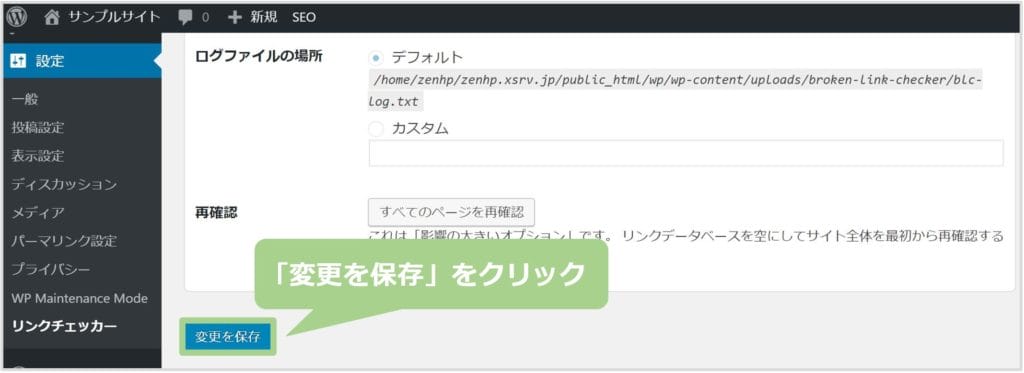1024x373 pixels.
Task: Click the plus icon for 新規
Action: 235,18
